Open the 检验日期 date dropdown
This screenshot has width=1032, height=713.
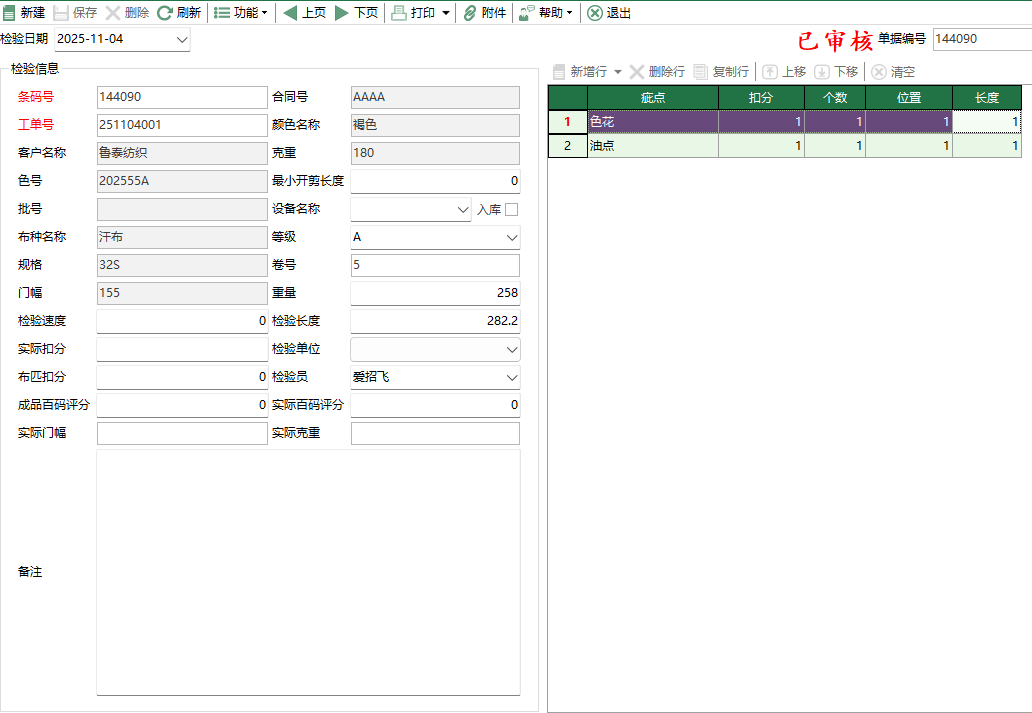pos(183,38)
